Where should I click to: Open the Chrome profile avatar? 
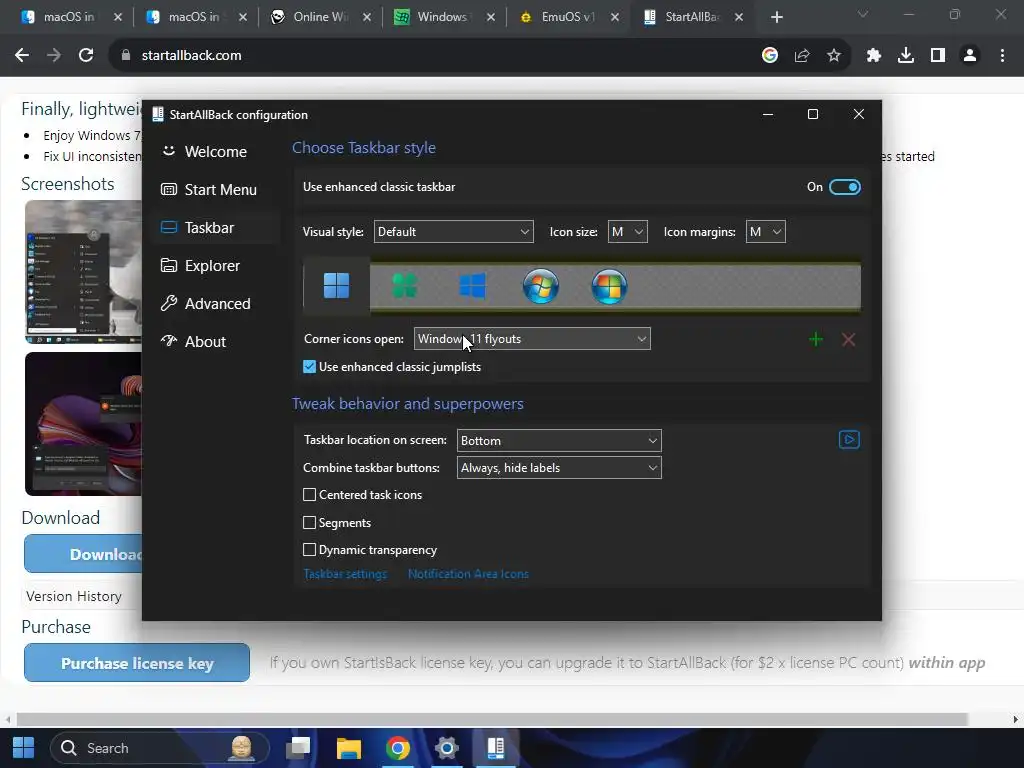point(970,56)
